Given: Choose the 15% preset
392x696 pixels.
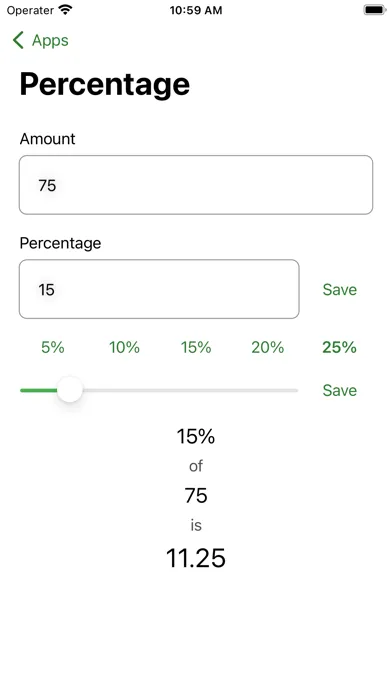Looking at the screenshot, I should tap(196, 347).
